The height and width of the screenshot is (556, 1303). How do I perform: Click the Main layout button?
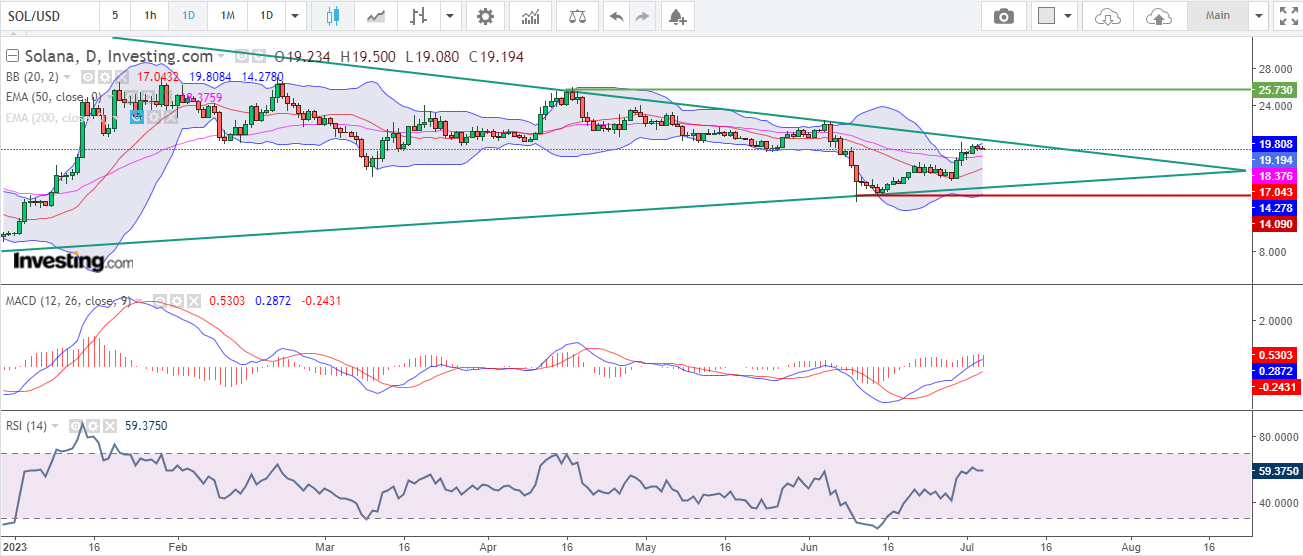click(x=1218, y=15)
